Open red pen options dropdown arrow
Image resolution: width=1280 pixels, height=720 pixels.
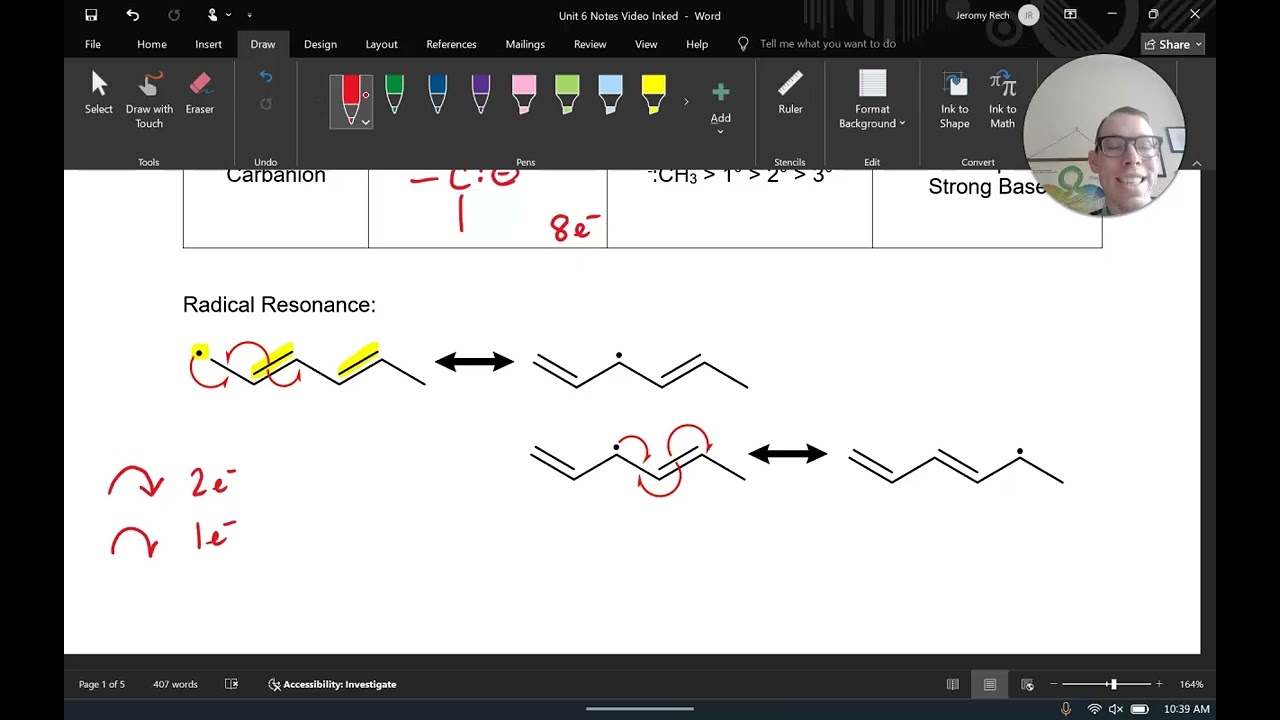(x=366, y=122)
